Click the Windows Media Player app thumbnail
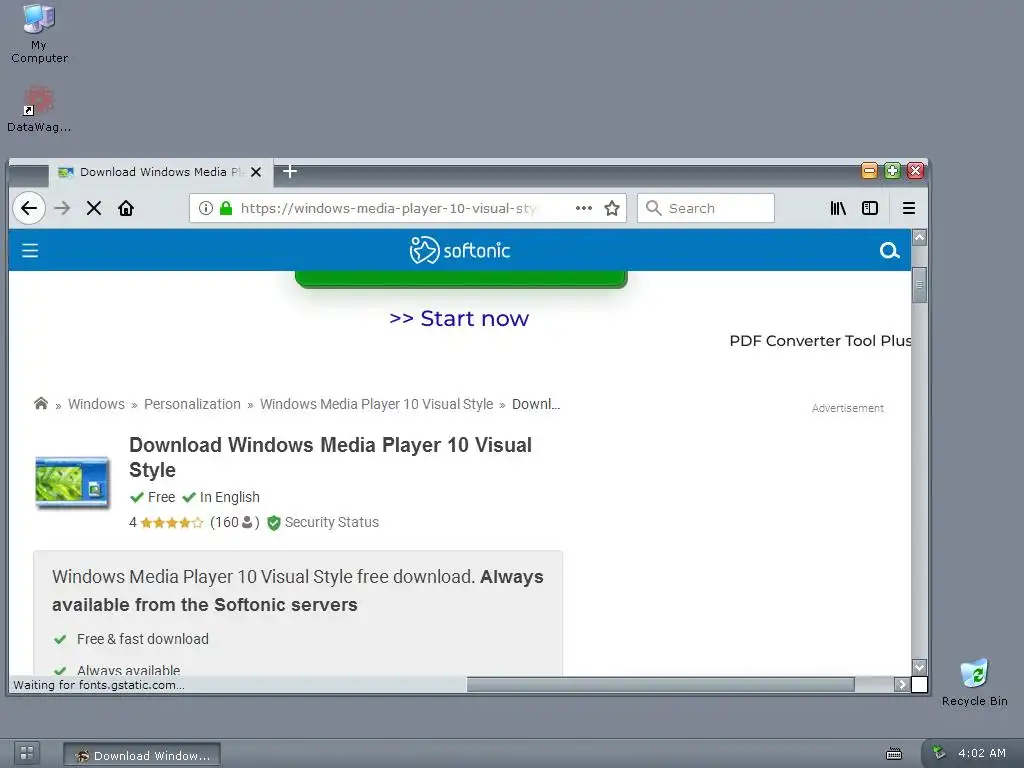 click(72, 482)
